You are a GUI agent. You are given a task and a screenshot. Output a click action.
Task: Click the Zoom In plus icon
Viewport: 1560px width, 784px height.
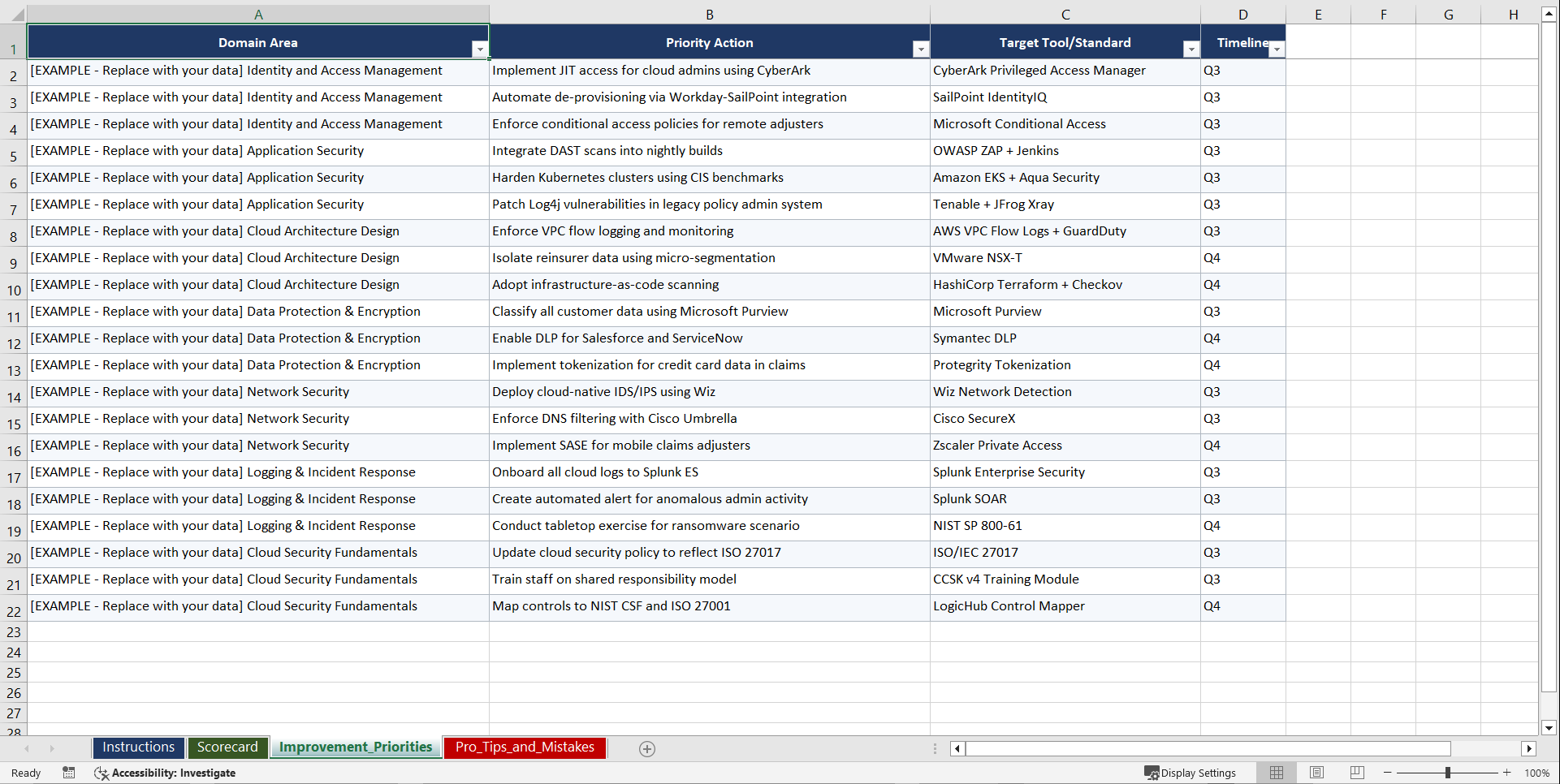1507,773
